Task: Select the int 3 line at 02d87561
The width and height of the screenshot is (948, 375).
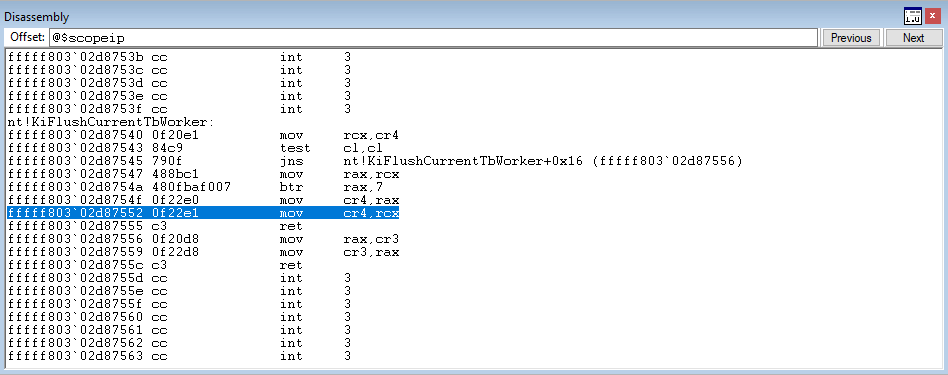Action: pyautogui.click(x=179, y=330)
